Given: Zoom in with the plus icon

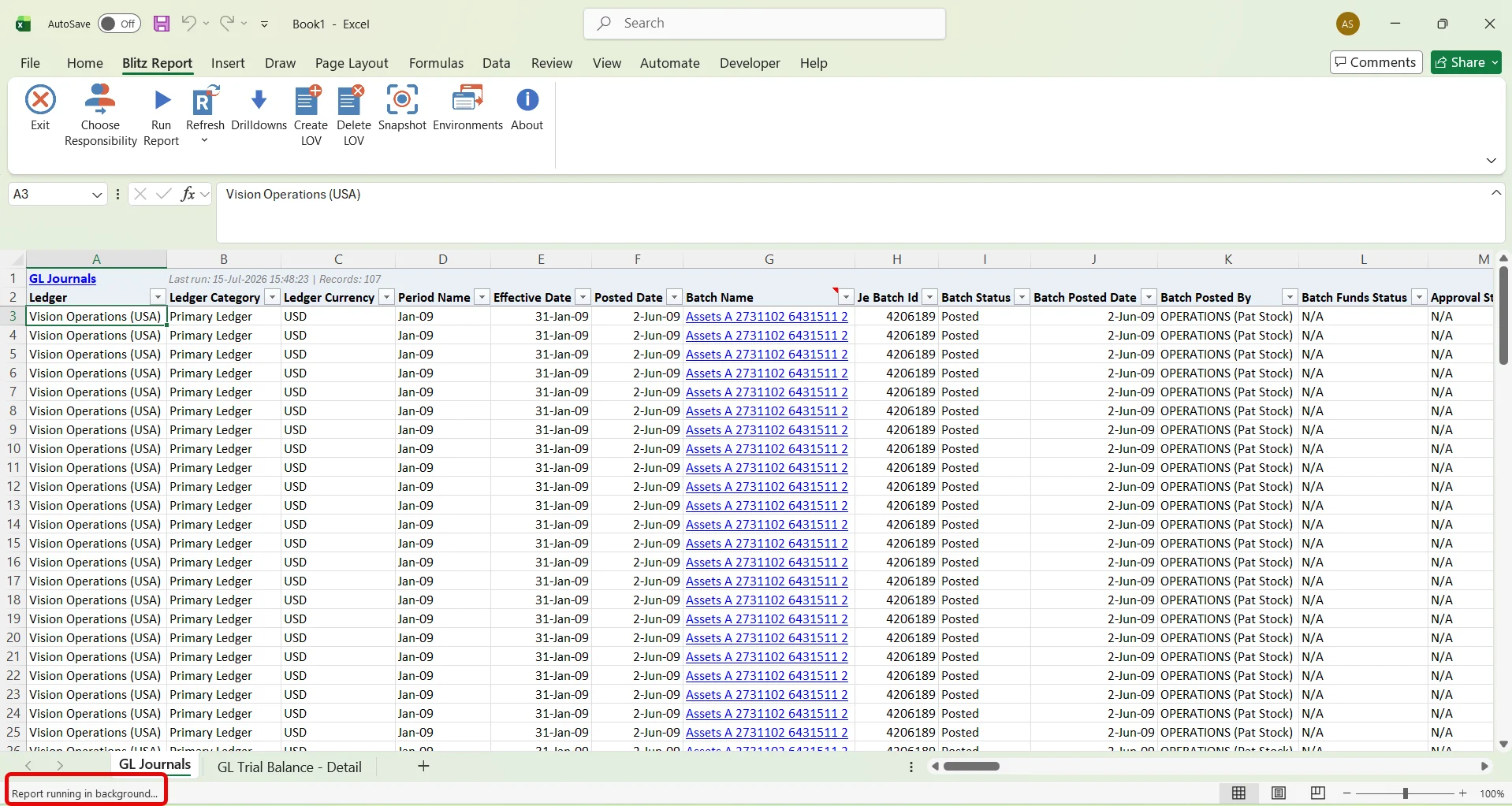Looking at the screenshot, I should [1463, 793].
